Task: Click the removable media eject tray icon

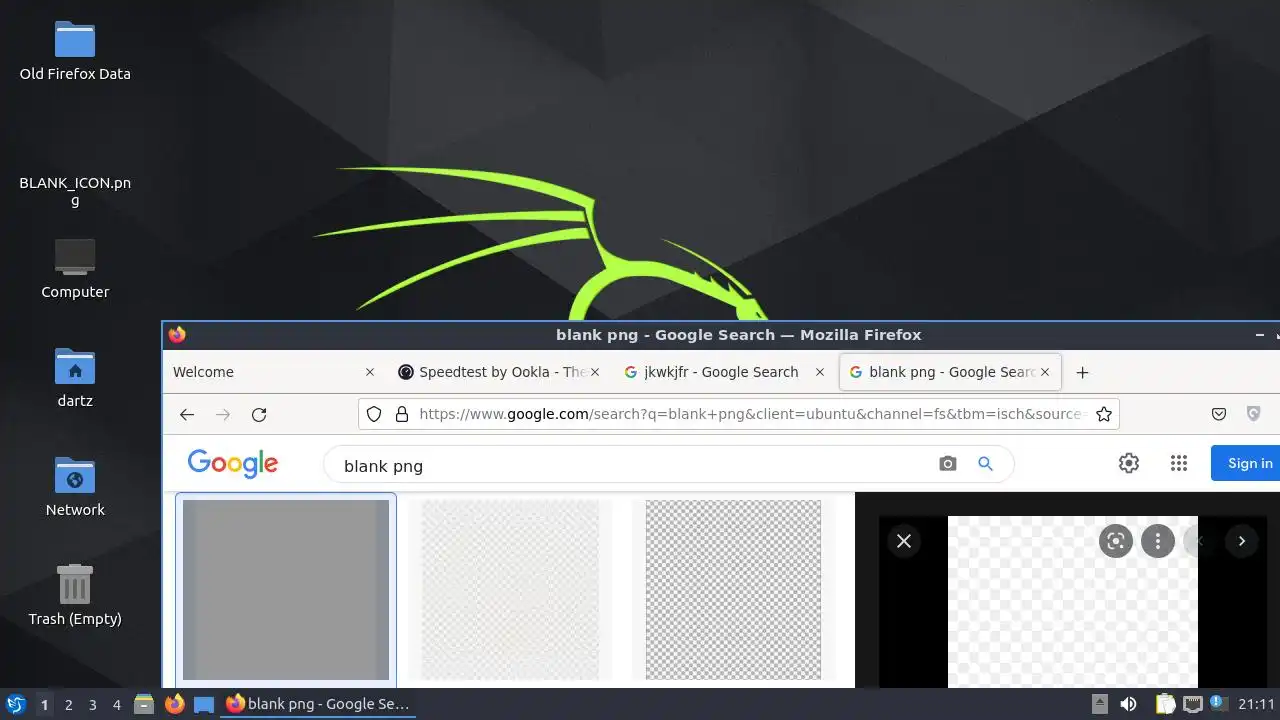Action: pos(1099,704)
